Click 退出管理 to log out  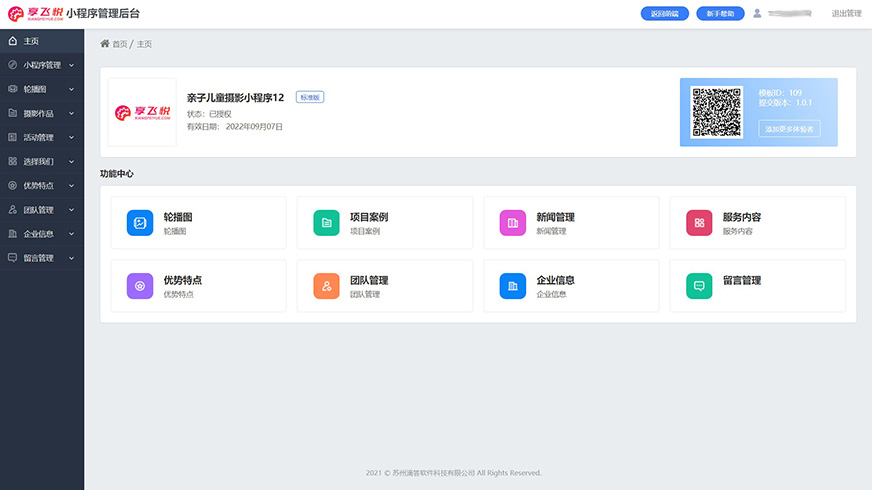[846, 14]
